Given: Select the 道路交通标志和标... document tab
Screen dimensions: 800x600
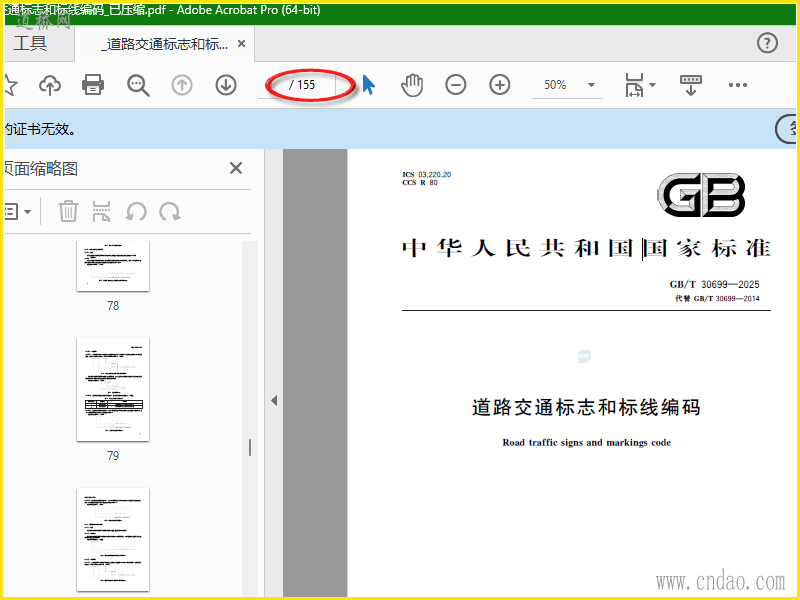Looking at the screenshot, I should coord(166,44).
